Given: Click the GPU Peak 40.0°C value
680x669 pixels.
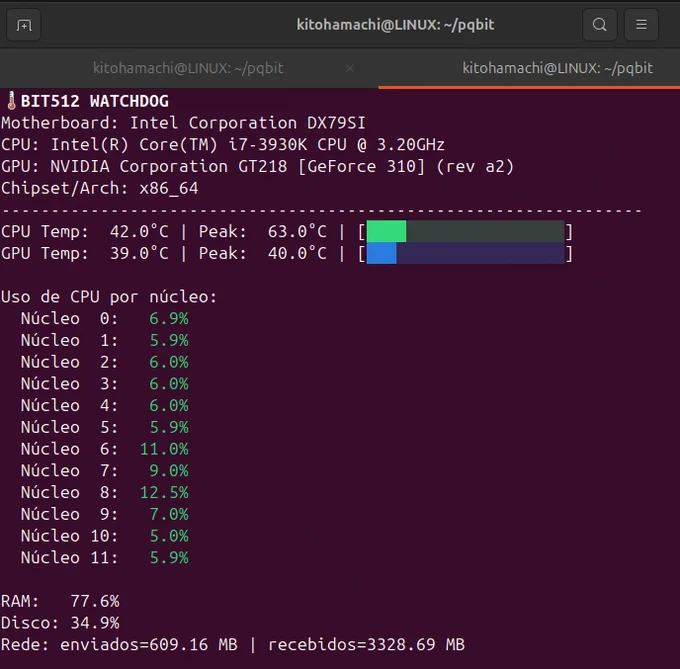Looking at the screenshot, I should coord(297,253).
